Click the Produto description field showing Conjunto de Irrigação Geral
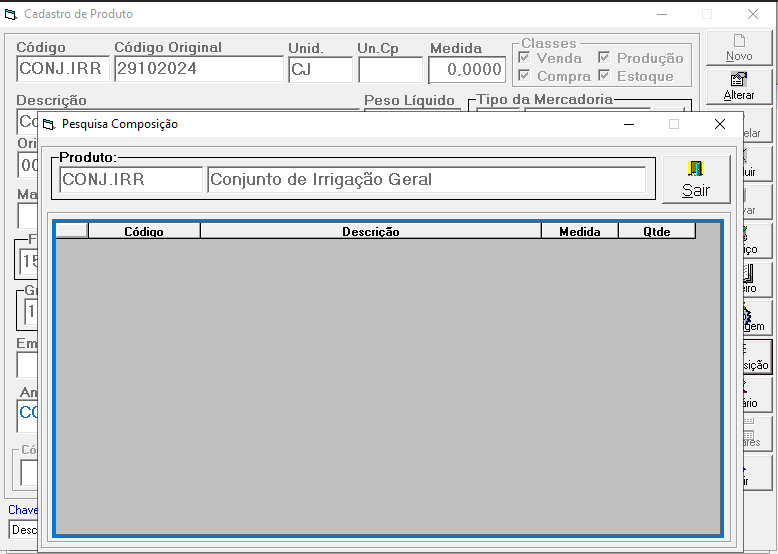 click(x=427, y=180)
